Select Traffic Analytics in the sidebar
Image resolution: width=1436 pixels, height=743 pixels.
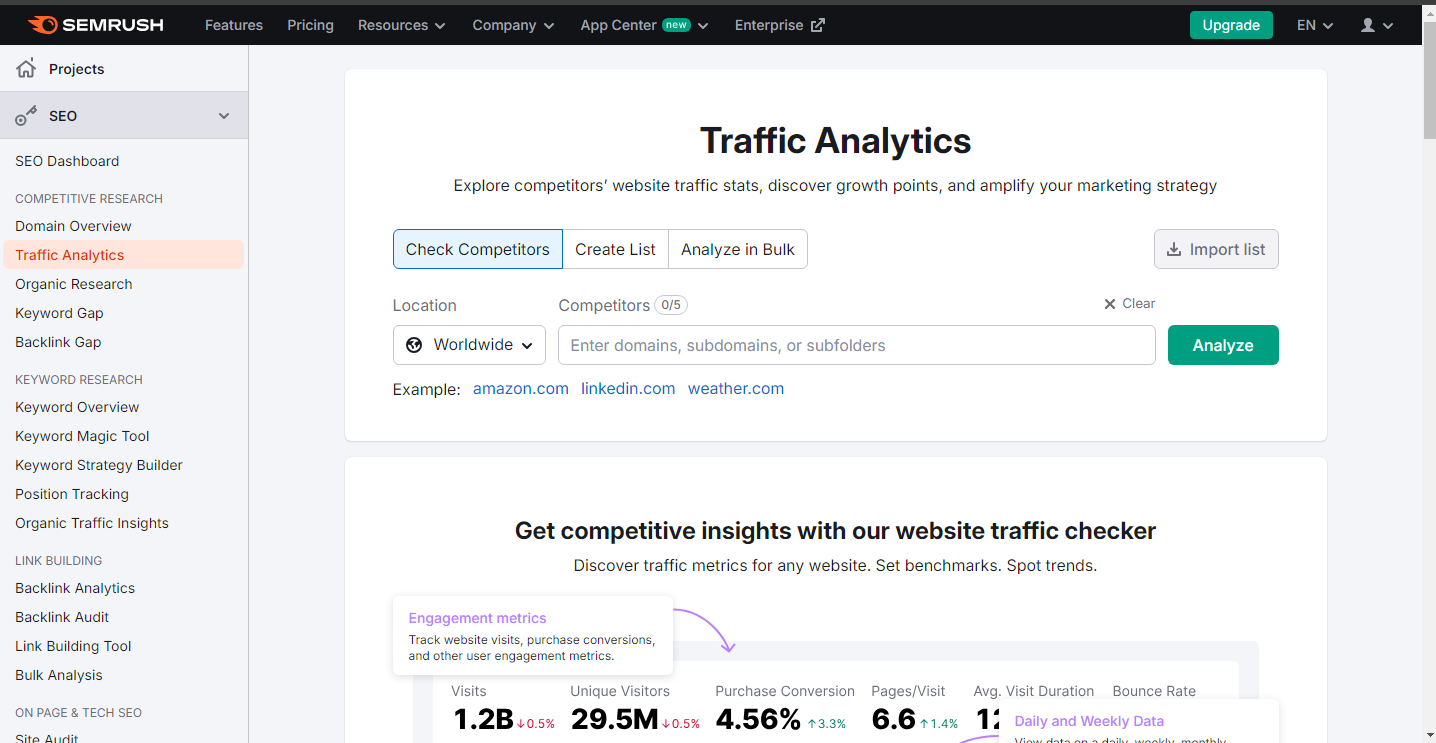(123, 255)
